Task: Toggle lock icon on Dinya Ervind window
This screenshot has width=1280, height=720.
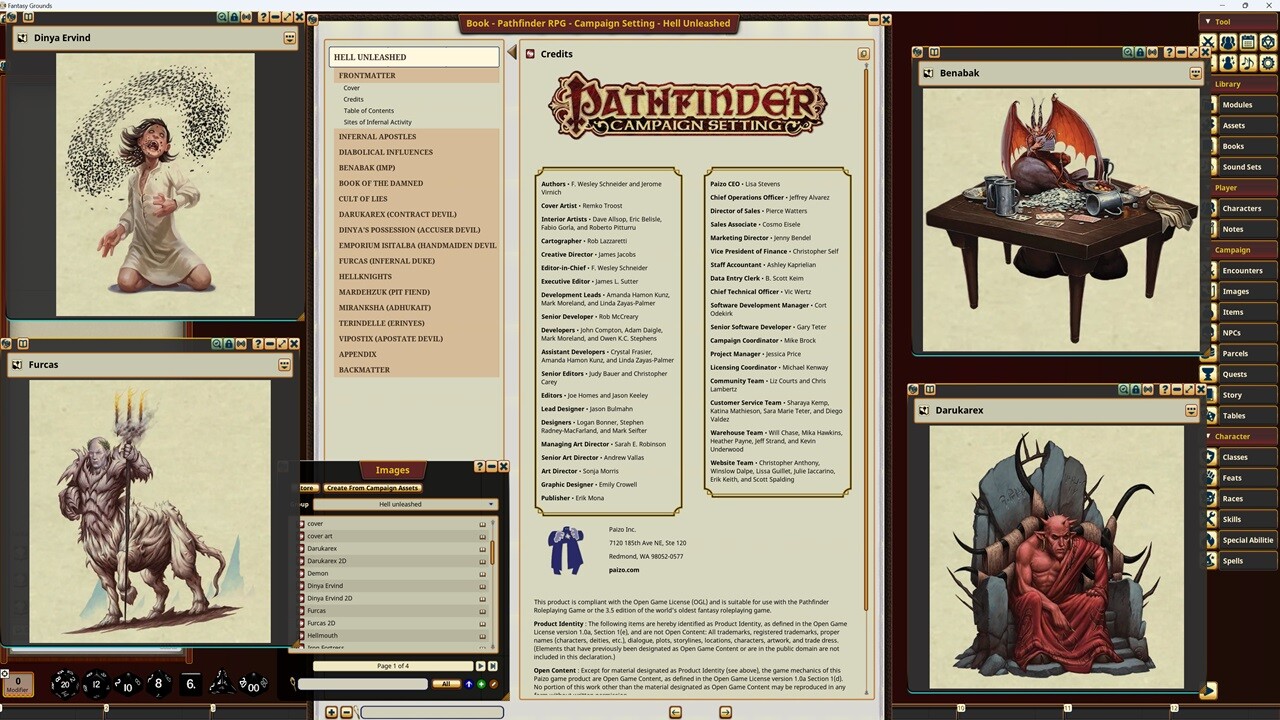Action: pyautogui.click(x=235, y=17)
